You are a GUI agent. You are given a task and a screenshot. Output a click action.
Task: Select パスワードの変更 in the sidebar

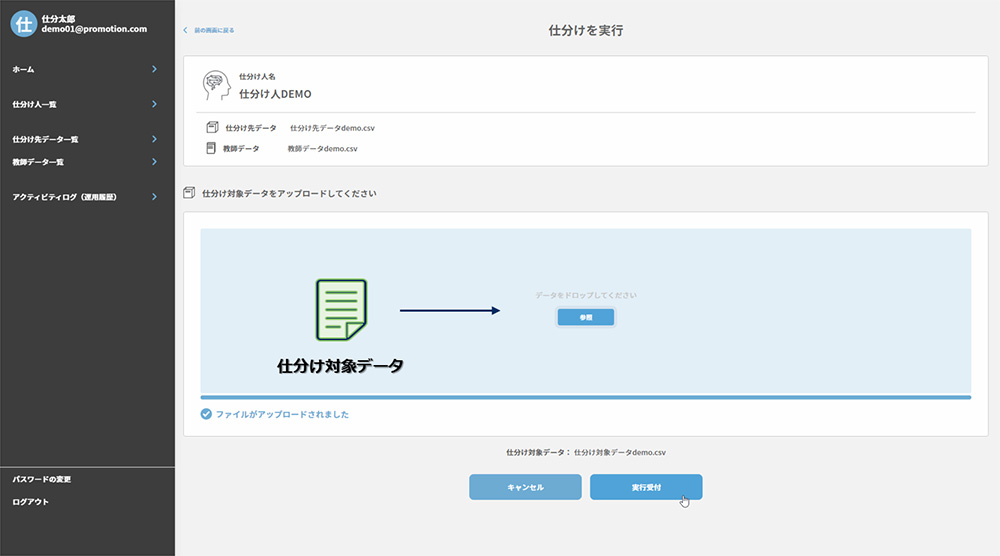[x=41, y=479]
